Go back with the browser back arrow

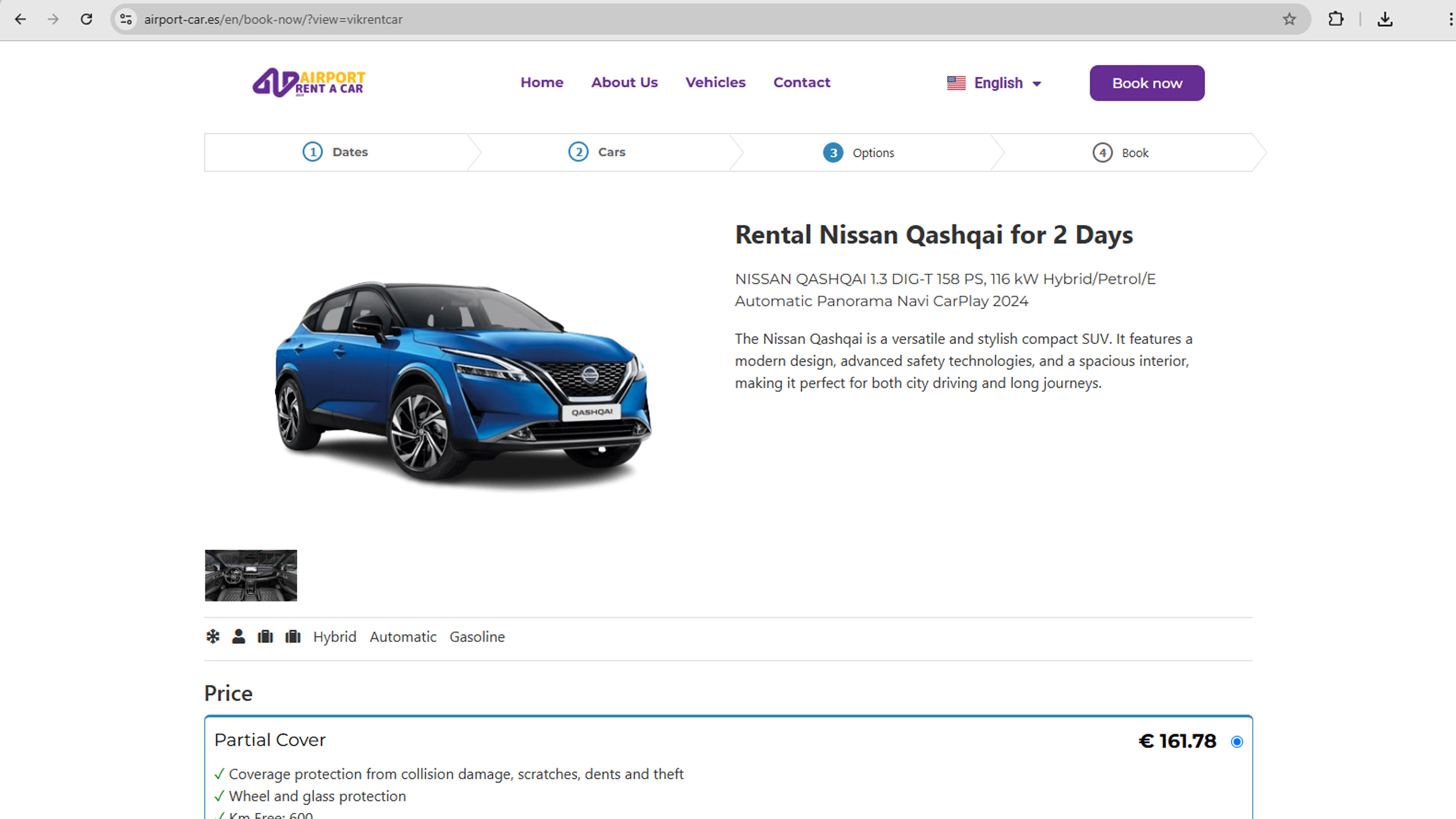[x=20, y=19]
